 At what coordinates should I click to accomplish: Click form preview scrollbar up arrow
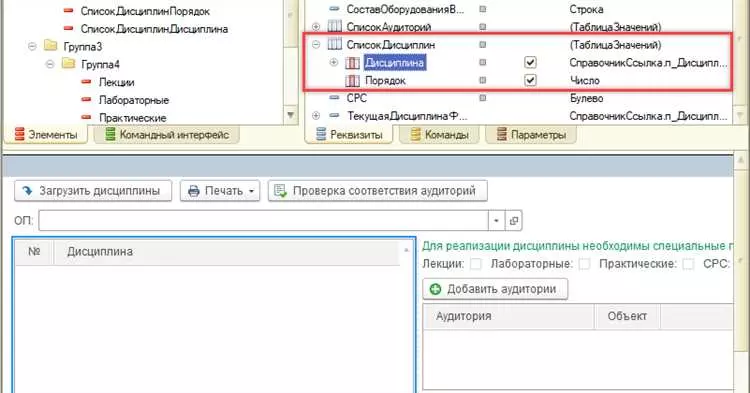coord(741,159)
